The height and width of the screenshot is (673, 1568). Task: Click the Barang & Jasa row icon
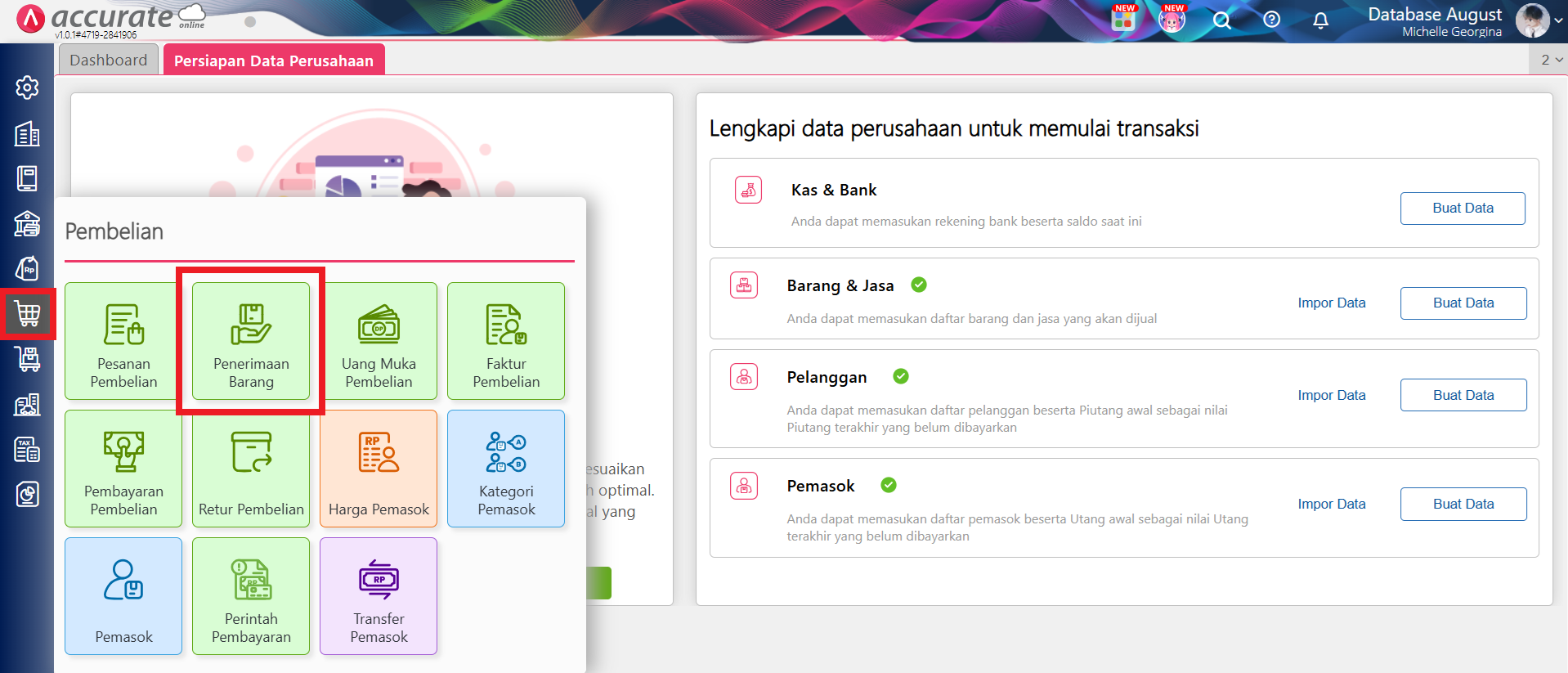[x=744, y=285]
